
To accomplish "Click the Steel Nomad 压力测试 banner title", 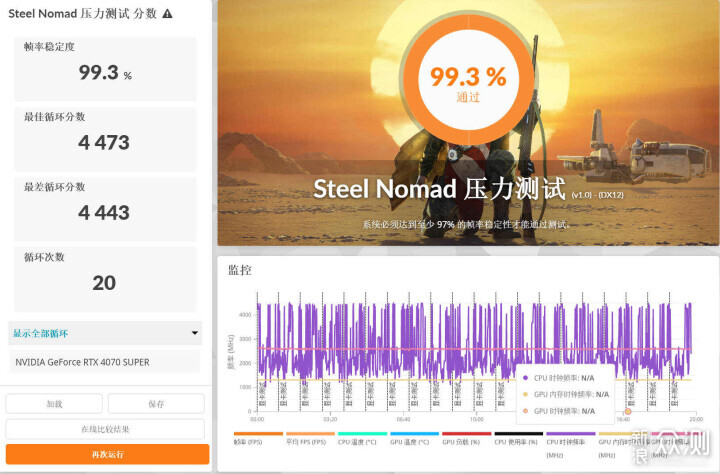I will [x=439, y=189].
